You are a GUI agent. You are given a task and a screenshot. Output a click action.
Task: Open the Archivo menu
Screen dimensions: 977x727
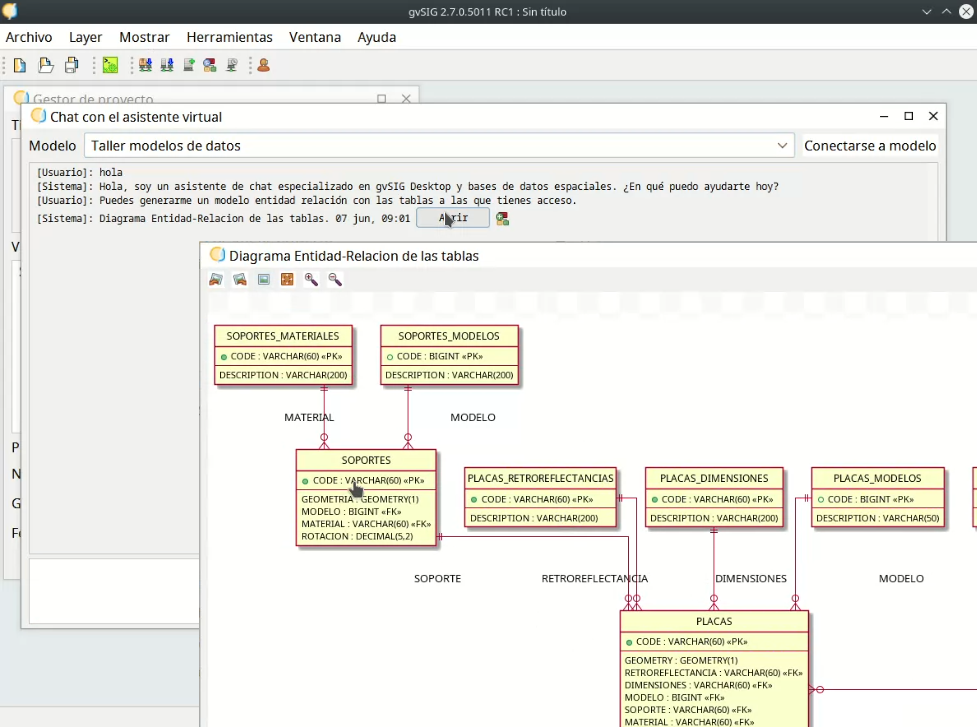pyautogui.click(x=29, y=37)
